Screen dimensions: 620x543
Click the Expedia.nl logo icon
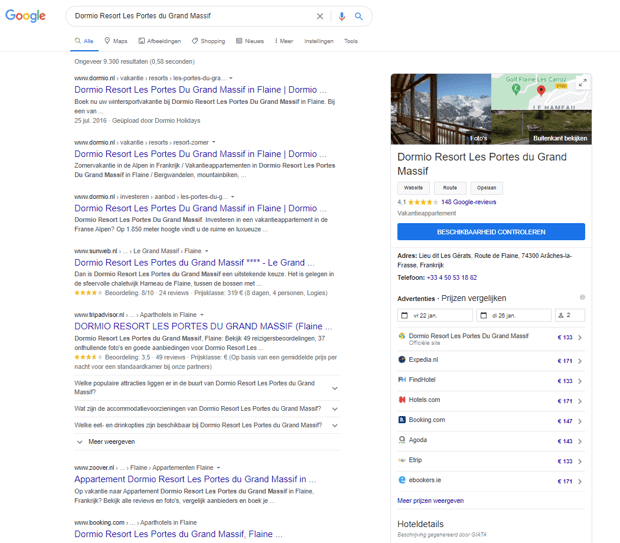[x=402, y=359]
